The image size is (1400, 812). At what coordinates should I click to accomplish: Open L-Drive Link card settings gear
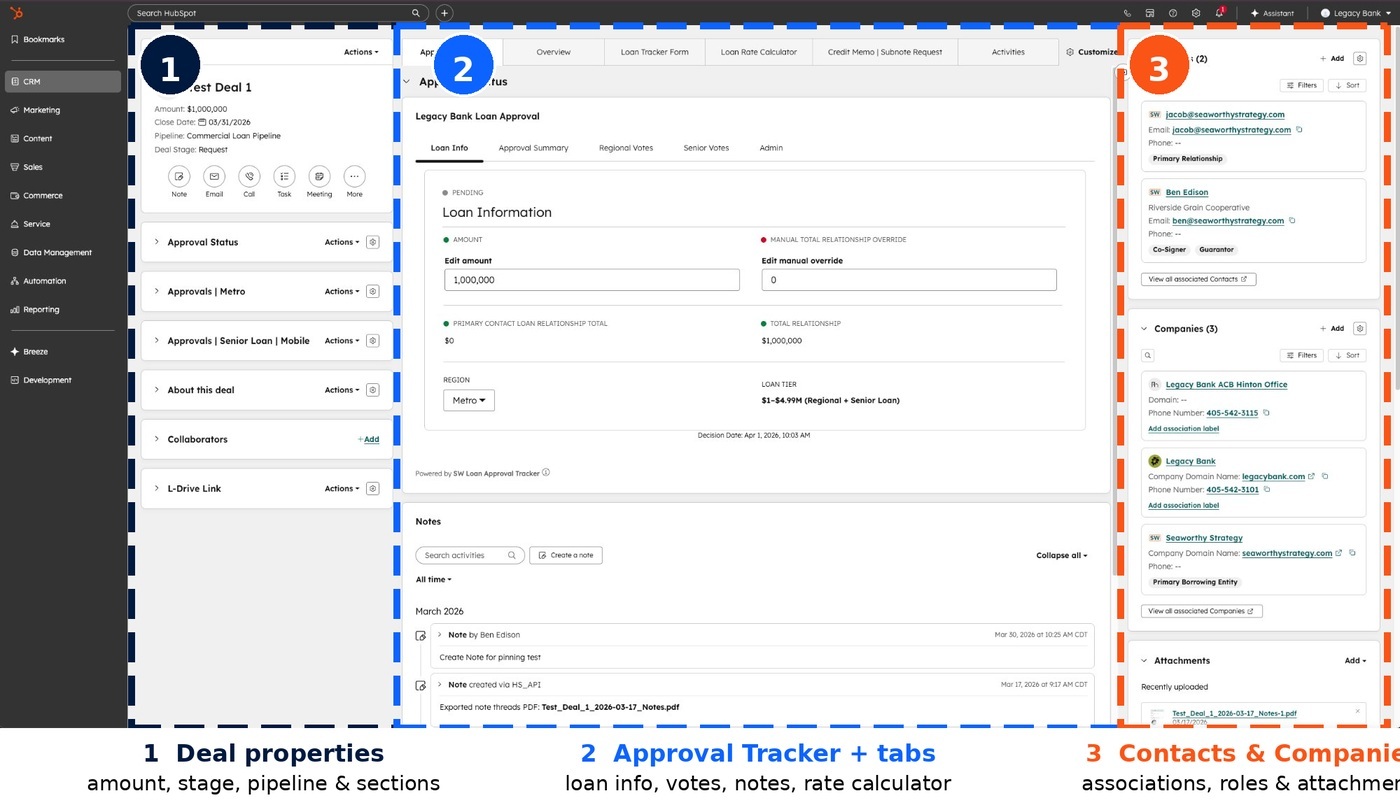tap(373, 489)
